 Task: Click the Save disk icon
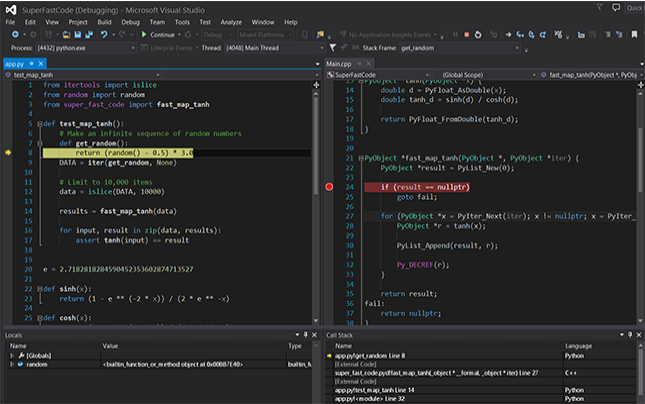point(77,35)
